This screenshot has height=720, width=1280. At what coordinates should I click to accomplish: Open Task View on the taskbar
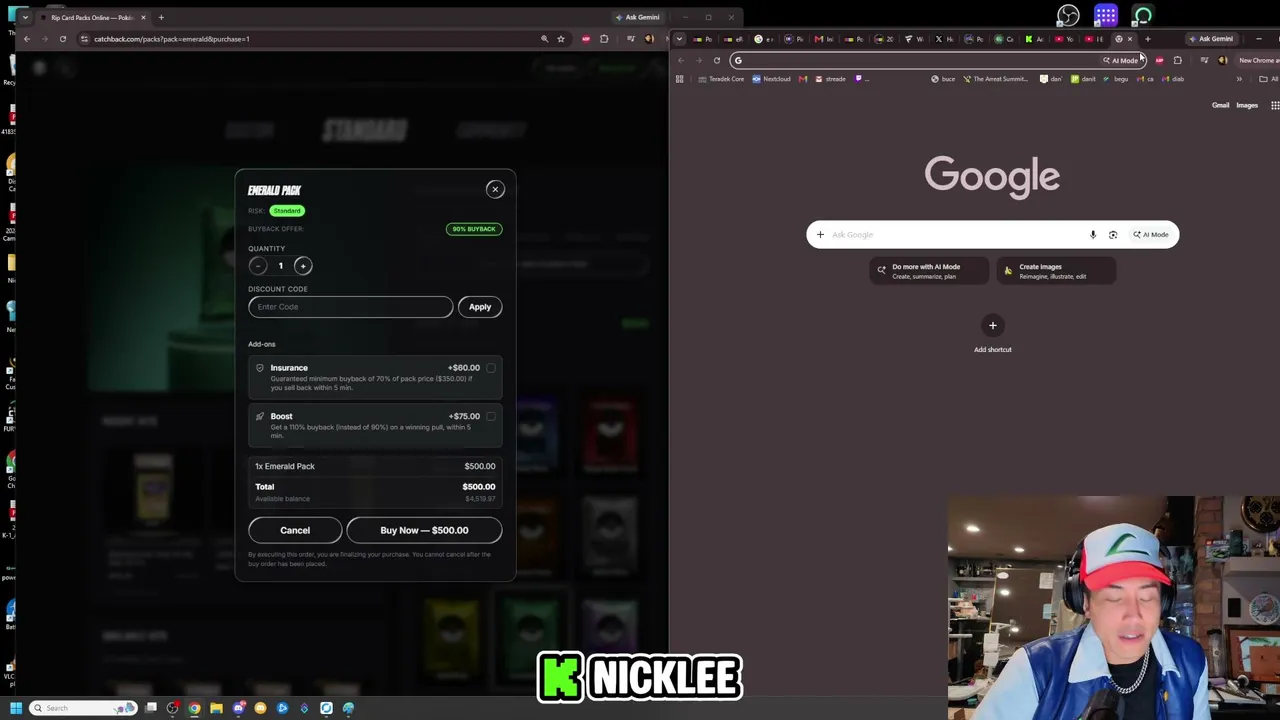(151, 708)
